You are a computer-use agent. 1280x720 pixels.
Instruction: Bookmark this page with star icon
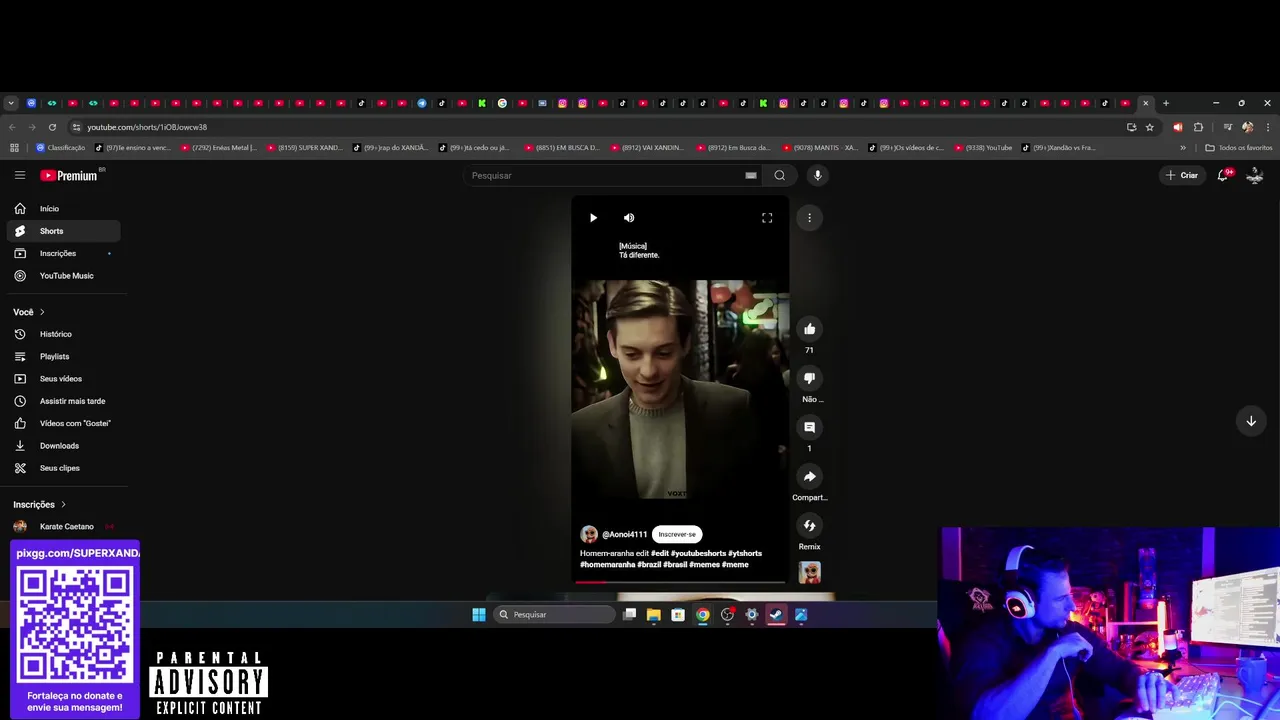coord(1150,127)
